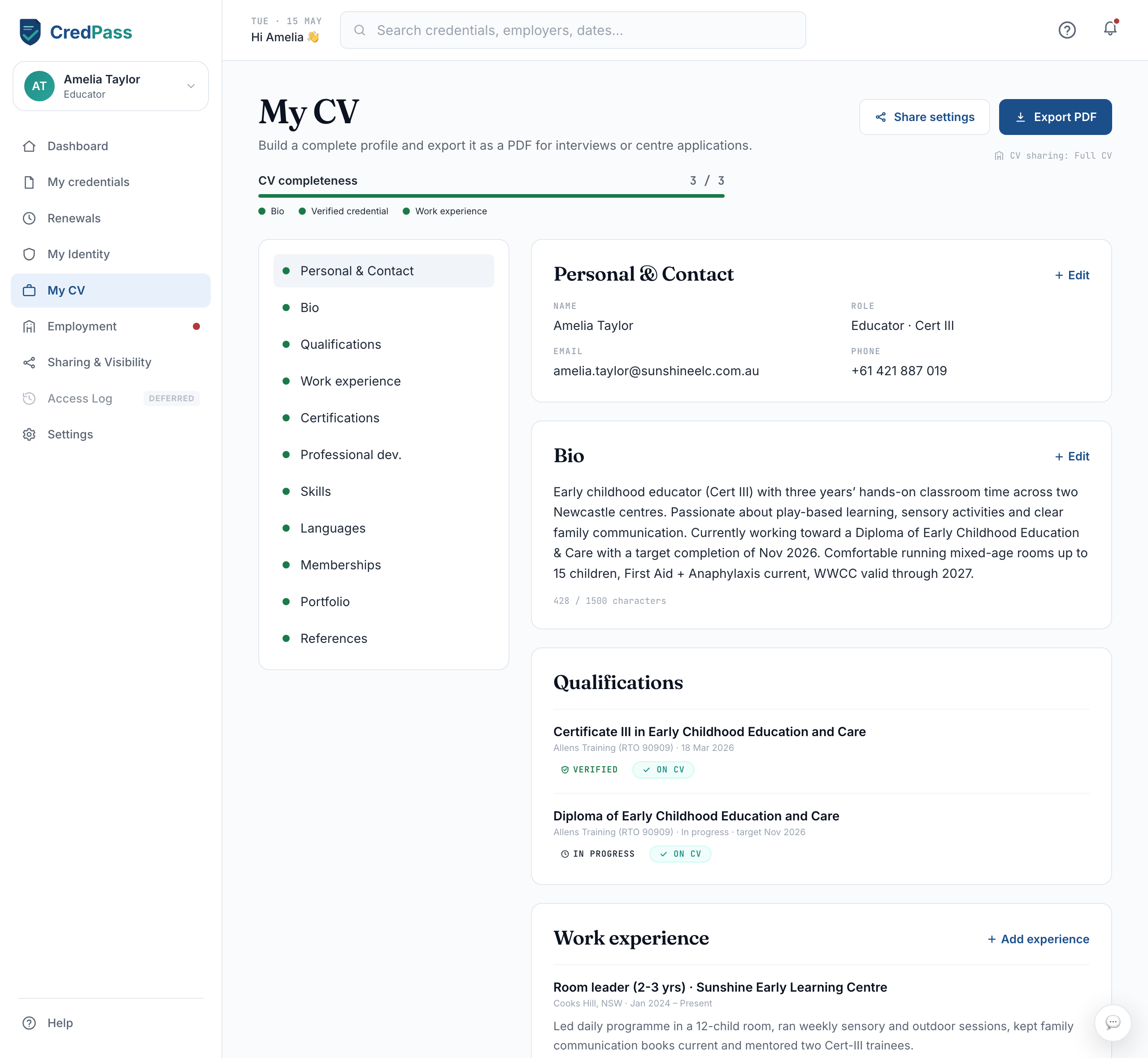
Task: Open the chat bubble widget
Action: click(x=1113, y=1022)
